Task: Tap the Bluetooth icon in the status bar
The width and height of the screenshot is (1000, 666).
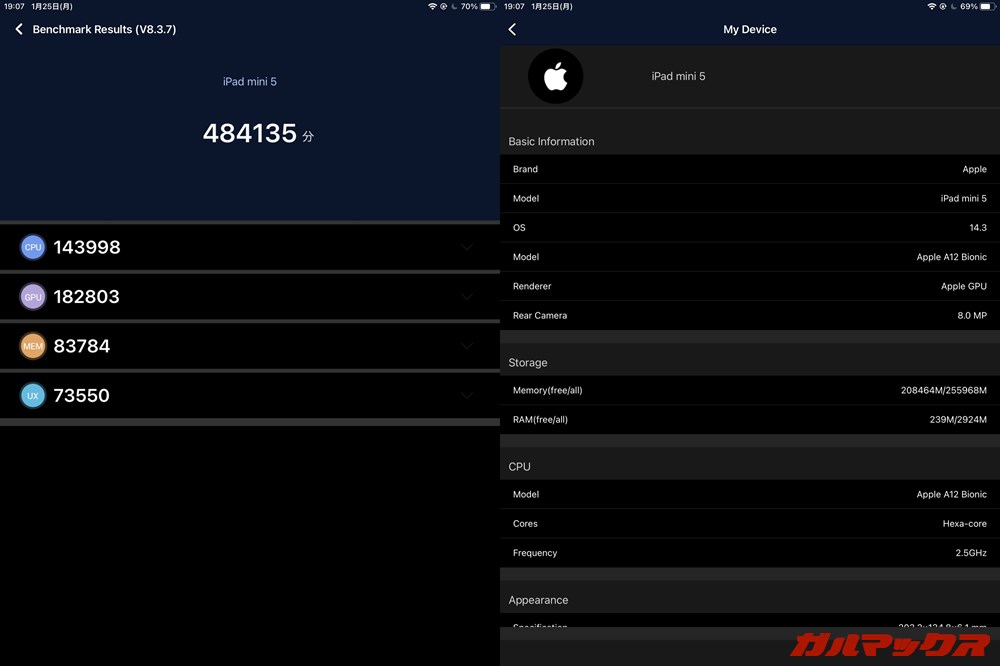Action: [x=443, y=6]
